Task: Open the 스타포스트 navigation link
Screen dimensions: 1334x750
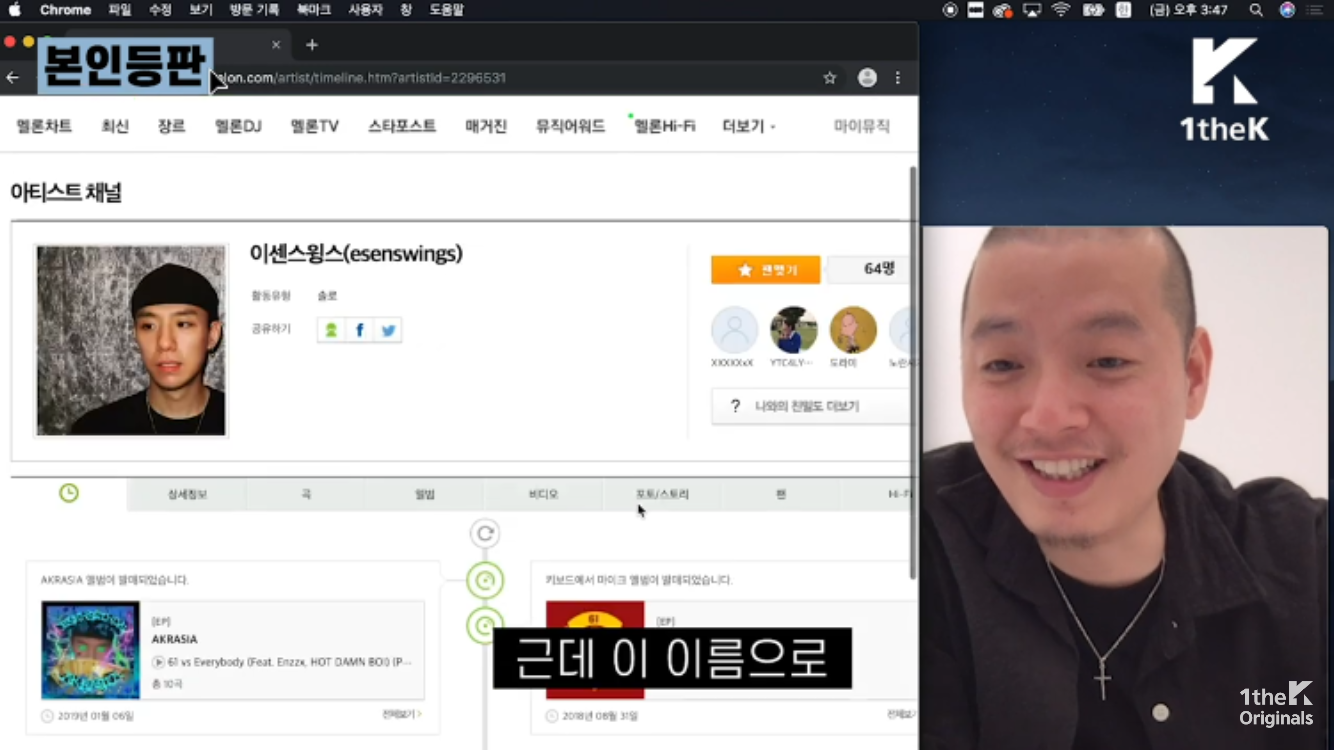Action: pos(402,126)
